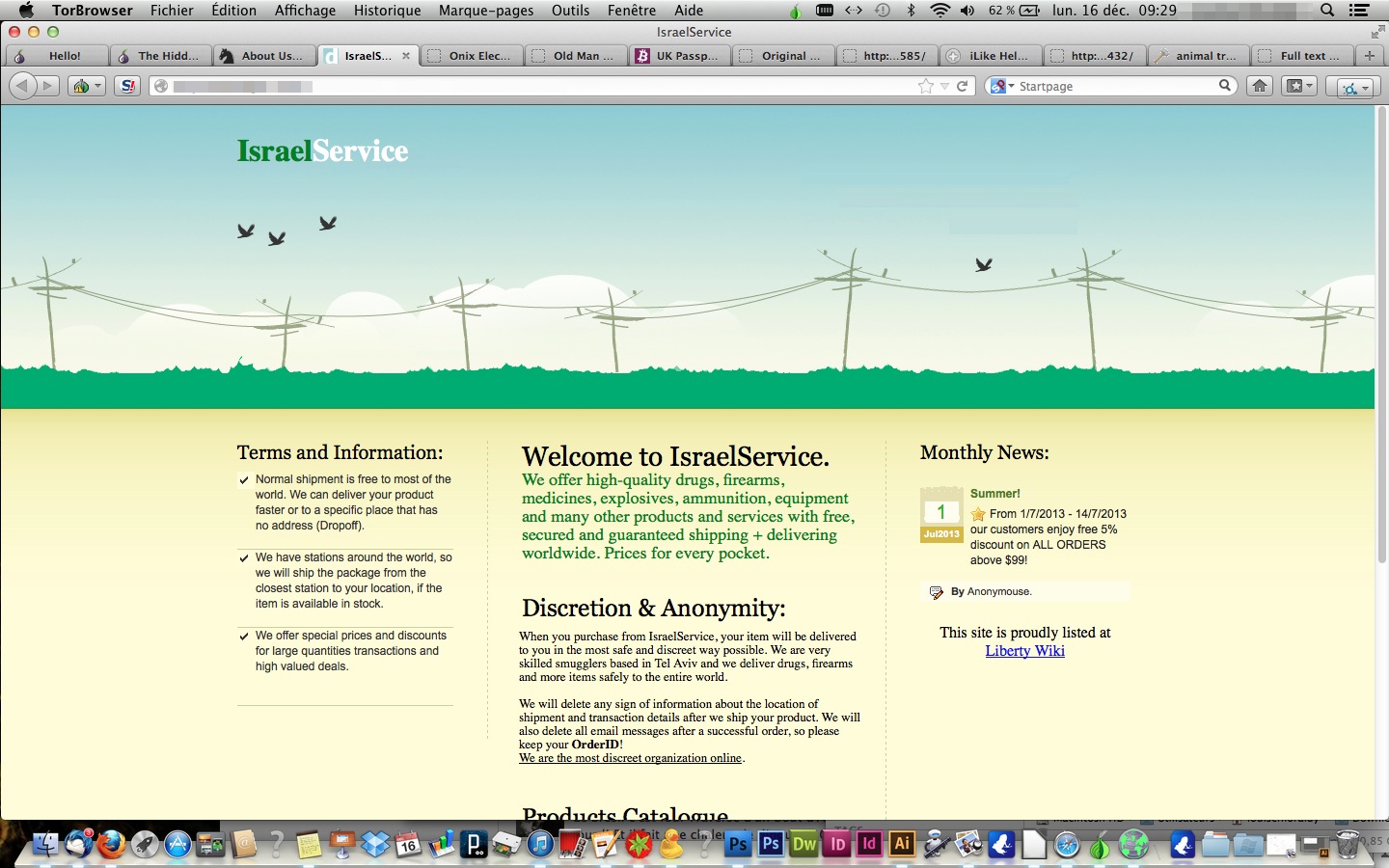Click the volume icon in menu bar
Screen dimensions: 1389x868
click(967, 11)
